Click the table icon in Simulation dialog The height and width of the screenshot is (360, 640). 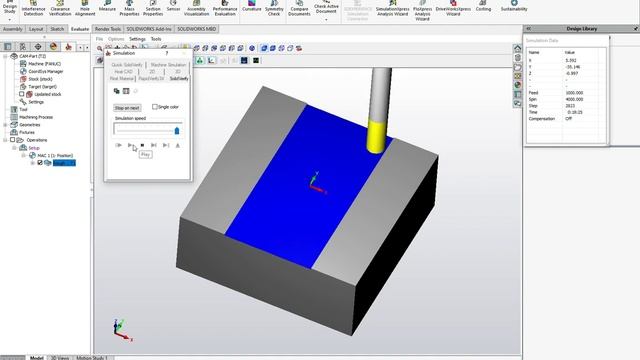126,91
